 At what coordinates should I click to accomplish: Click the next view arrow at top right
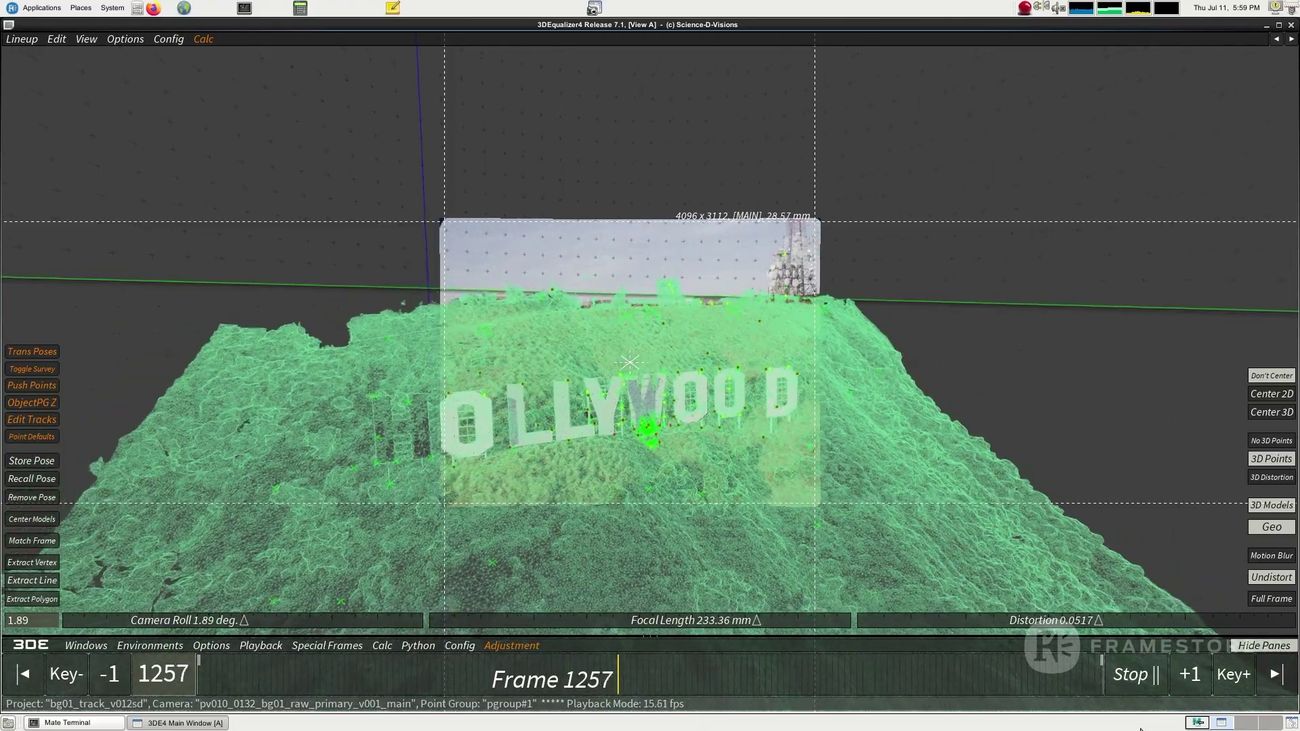(x=1290, y=39)
